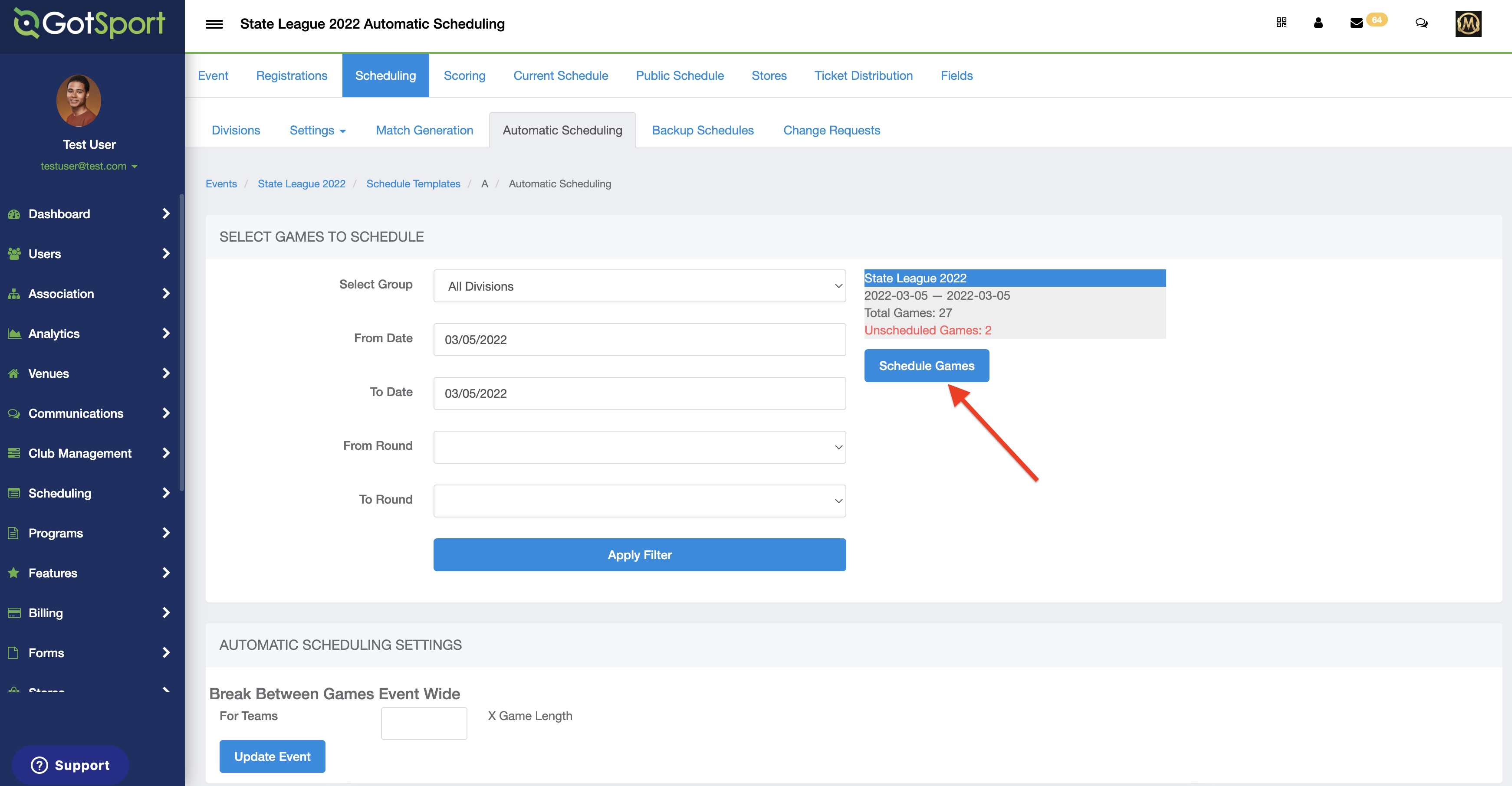Image resolution: width=1512 pixels, height=786 pixels.
Task: Switch to the Stores tab
Action: coord(769,75)
